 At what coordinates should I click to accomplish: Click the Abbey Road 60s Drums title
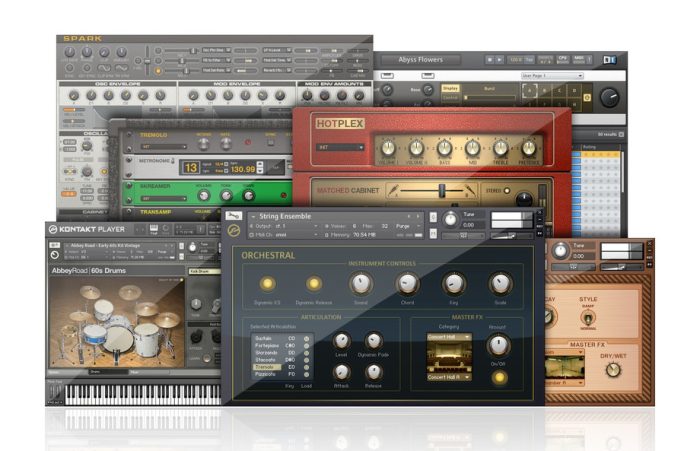point(89,271)
